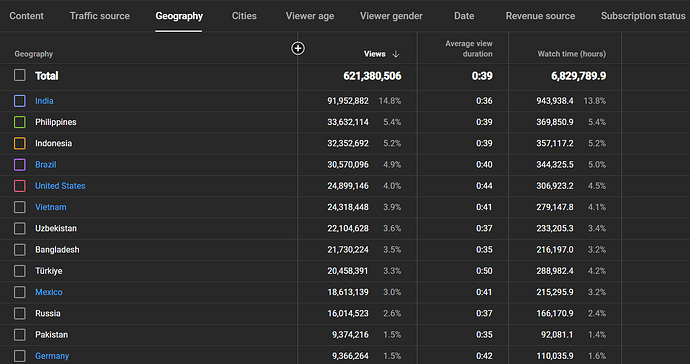Add a metric with the plus icon
The width and height of the screenshot is (690, 364).
pyautogui.click(x=298, y=48)
